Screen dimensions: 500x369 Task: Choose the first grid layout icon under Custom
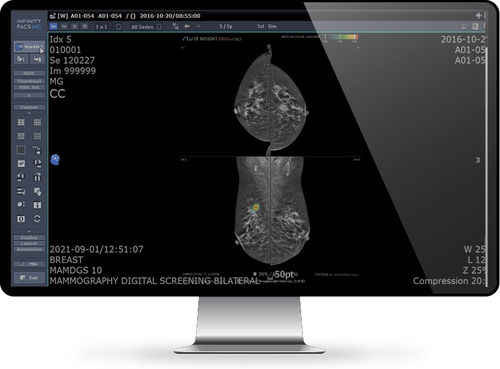pos(21,122)
